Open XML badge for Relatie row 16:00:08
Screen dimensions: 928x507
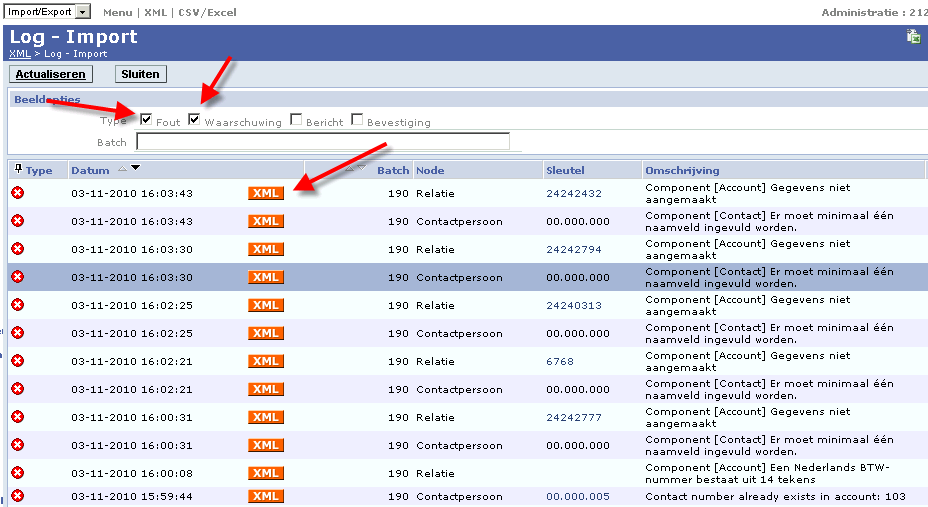pyautogui.click(x=266, y=473)
